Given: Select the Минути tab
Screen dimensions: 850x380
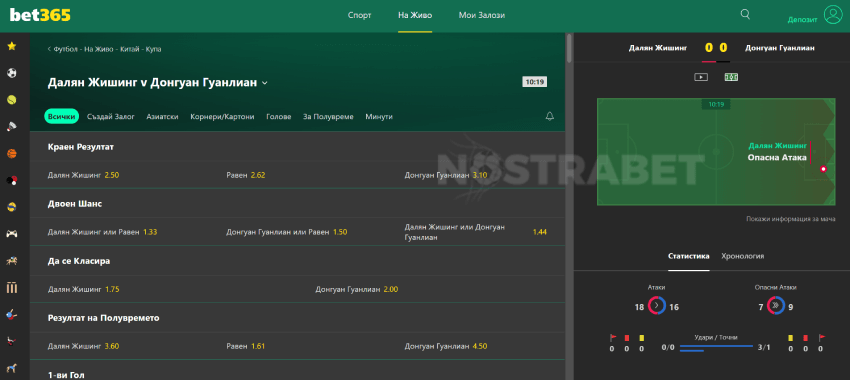Looking at the screenshot, I should (379, 117).
